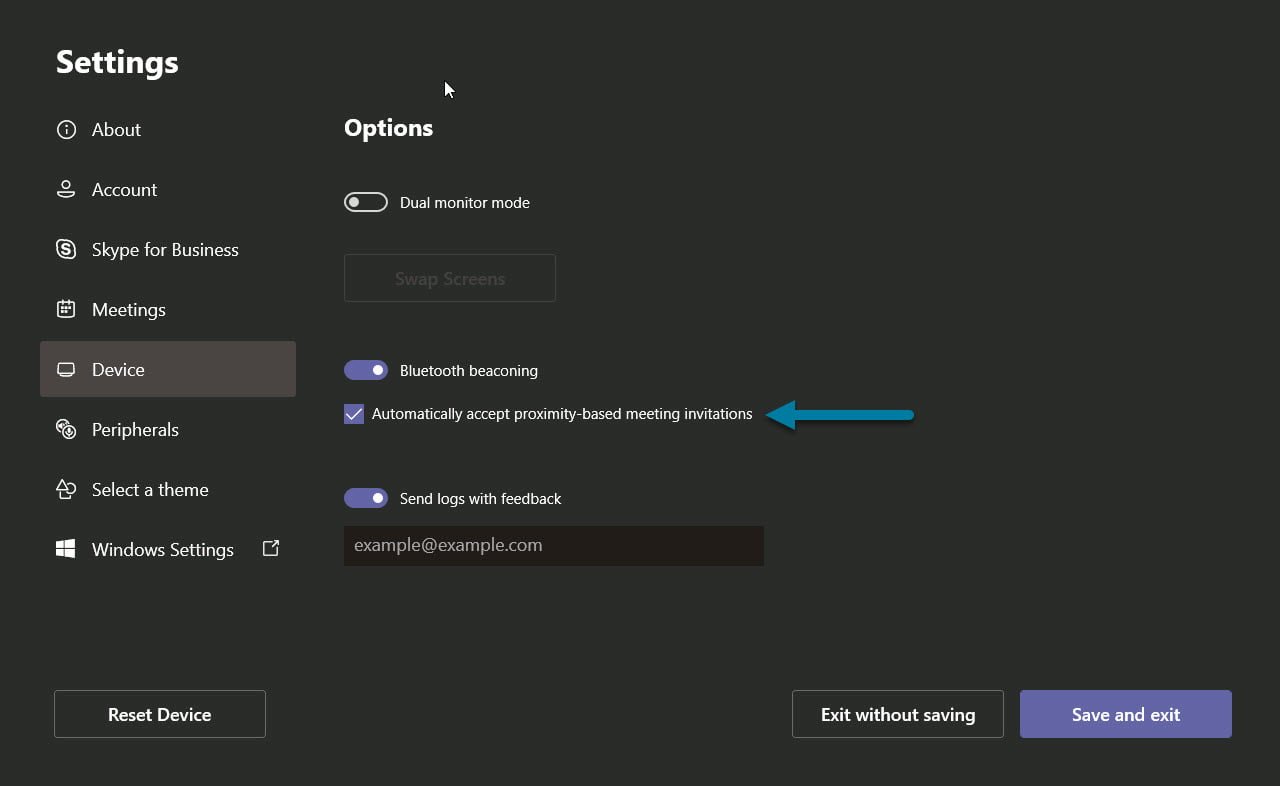Screen dimensions: 1280x786
Task: Click the Peripherals icon
Action: [x=66, y=429]
